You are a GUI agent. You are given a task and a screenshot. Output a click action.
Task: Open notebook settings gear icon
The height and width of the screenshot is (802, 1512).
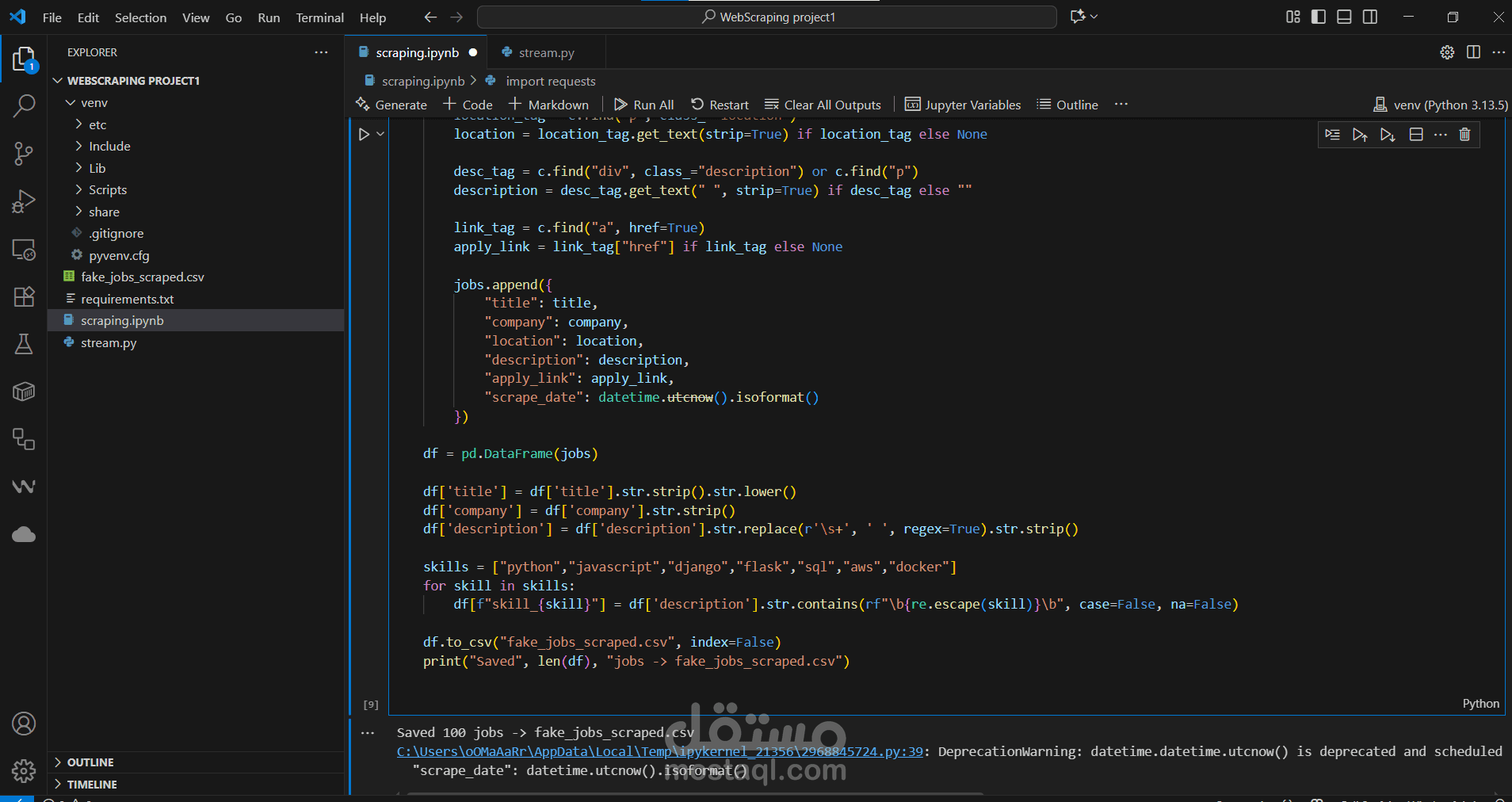point(1447,52)
